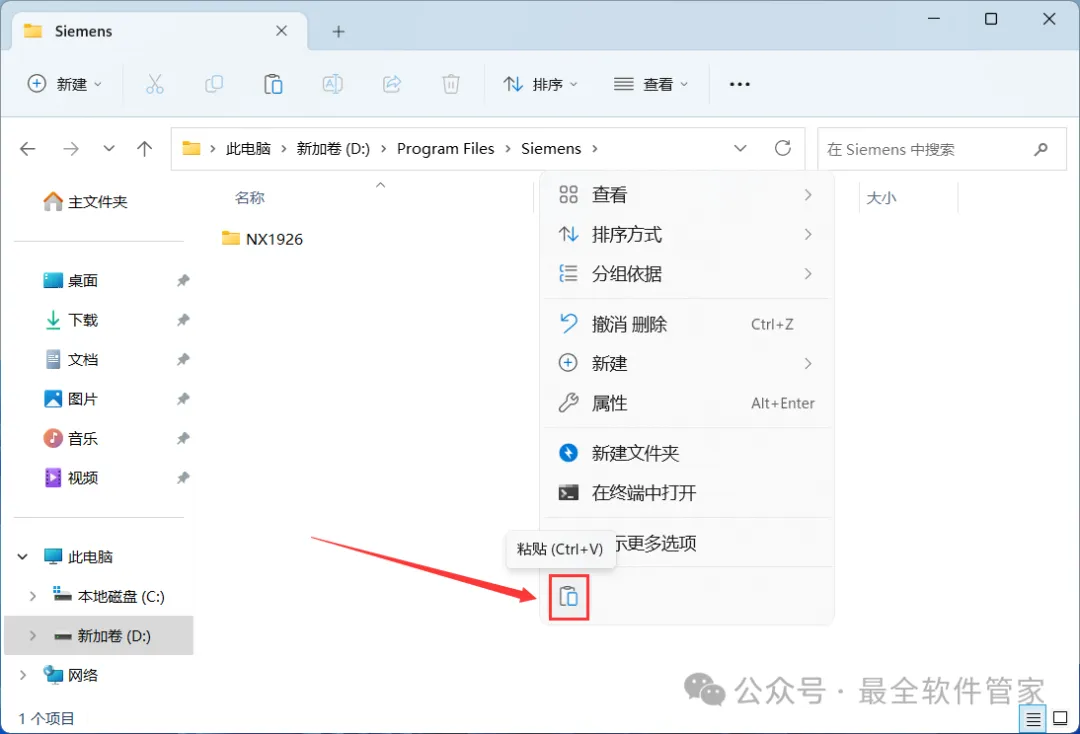Open 图片 in quick access
This screenshot has width=1080, height=734.
(x=70, y=399)
